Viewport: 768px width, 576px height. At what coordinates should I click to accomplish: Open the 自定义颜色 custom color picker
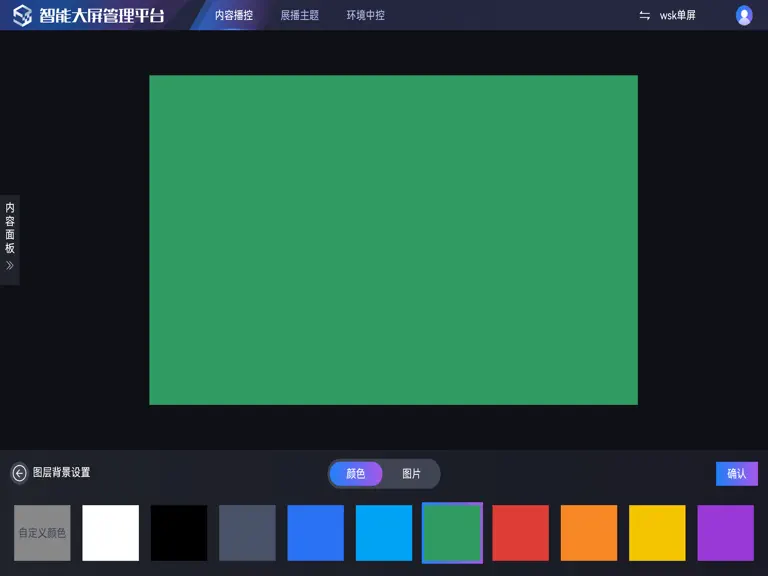click(42, 533)
